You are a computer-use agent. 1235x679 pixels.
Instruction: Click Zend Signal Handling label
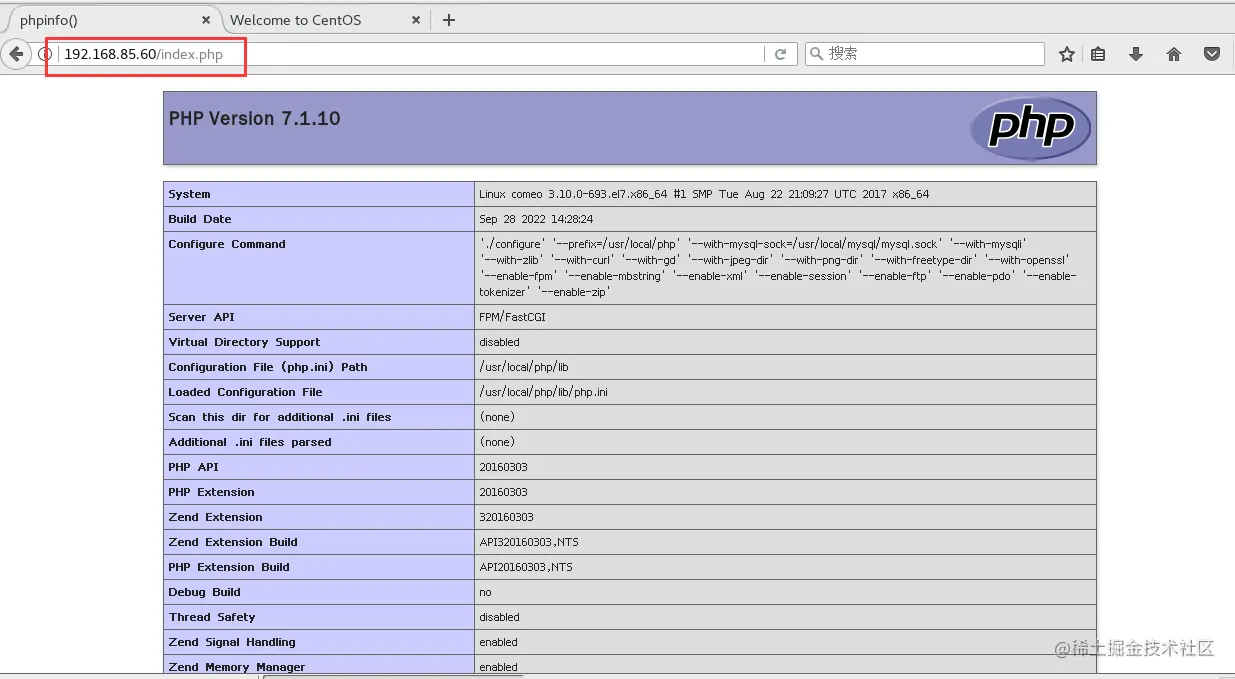point(232,642)
